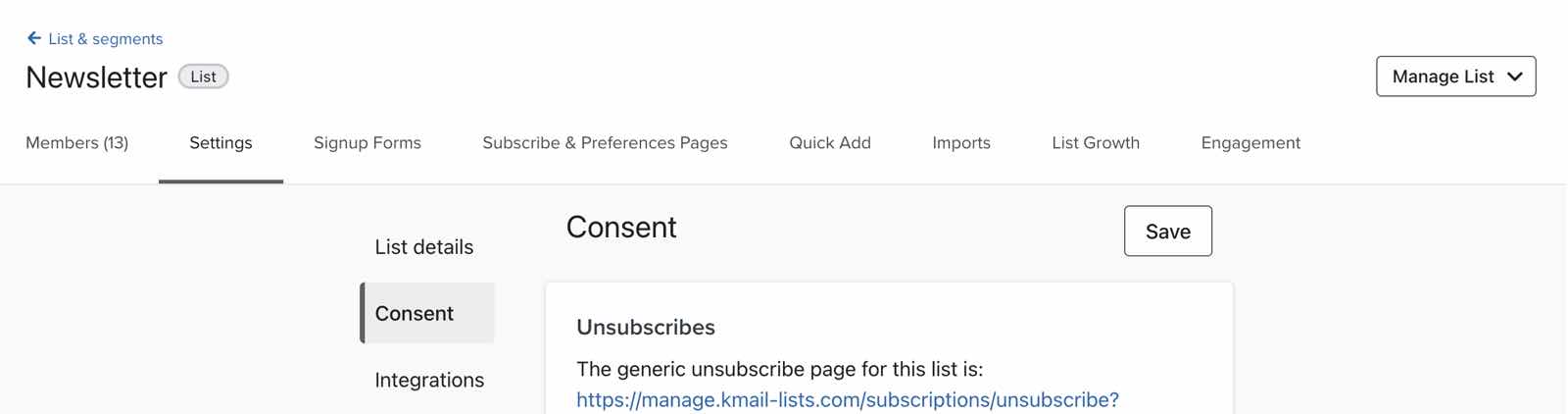Open the Manage List dropdown
The width and height of the screenshot is (1568, 414).
(1443, 77)
